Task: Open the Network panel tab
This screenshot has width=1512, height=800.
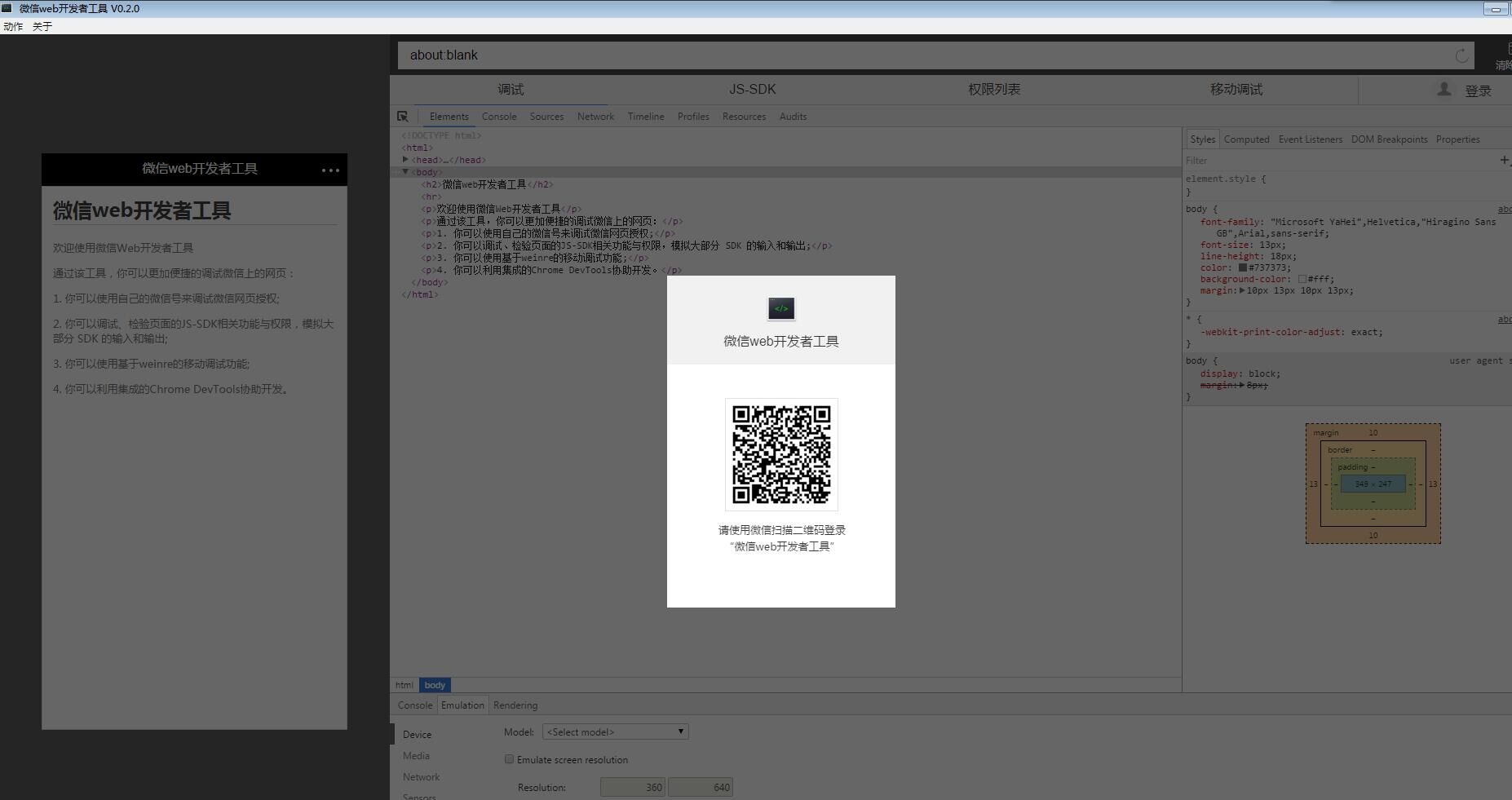Action: point(595,117)
